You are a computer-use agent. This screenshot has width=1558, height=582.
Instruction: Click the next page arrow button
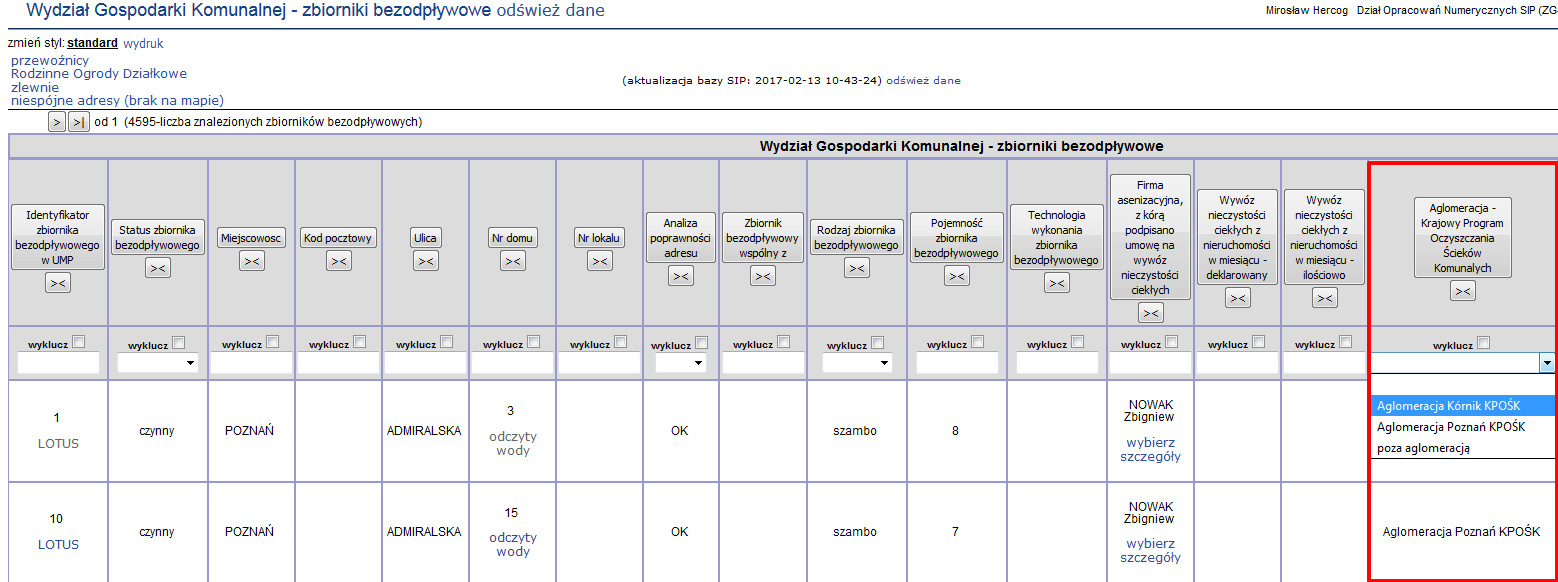click(57, 122)
